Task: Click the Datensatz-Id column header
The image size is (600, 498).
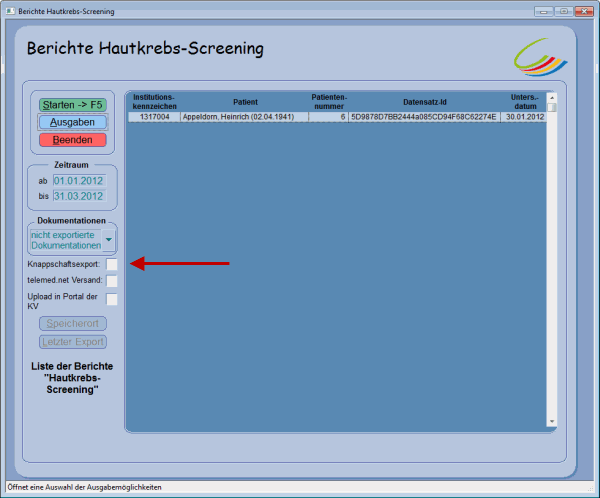Action: pyautogui.click(x=424, y=101)
